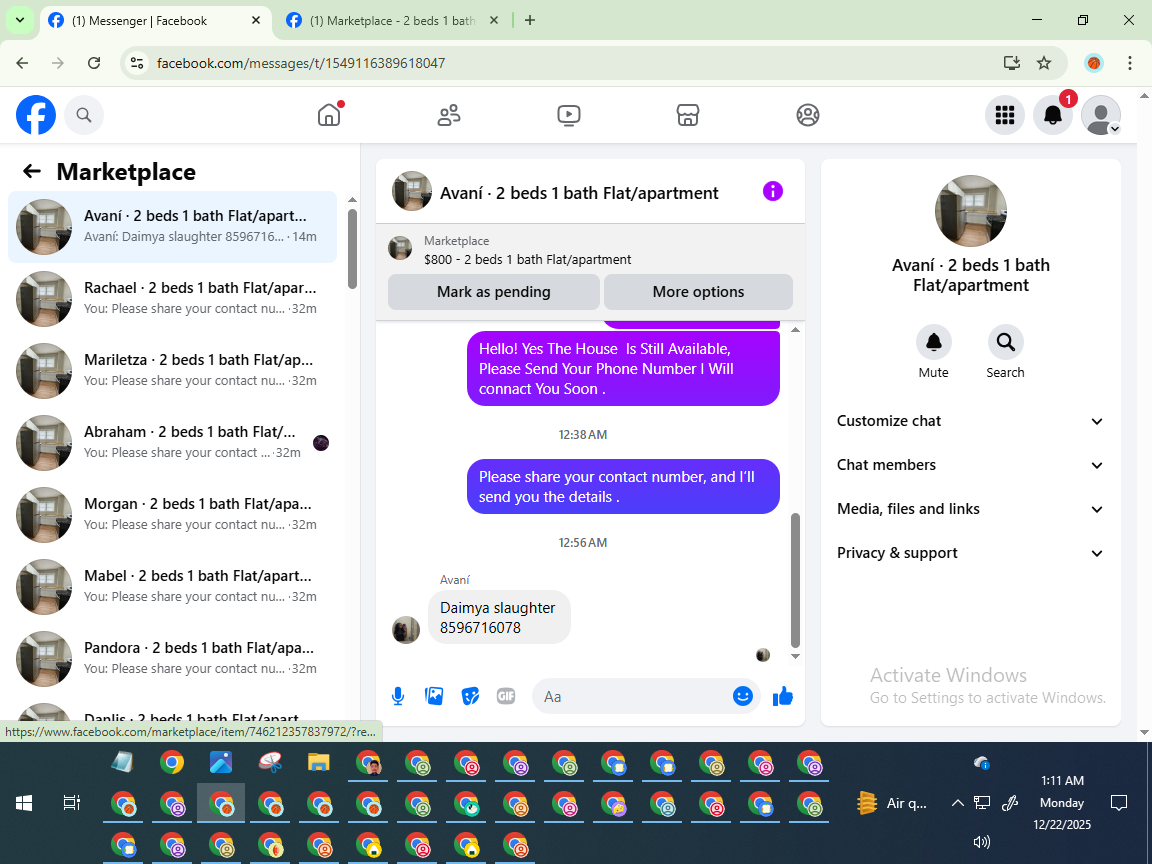Expand the Privacy & support section
Screen dimensions: 1152x864
(x=971, y=553)
